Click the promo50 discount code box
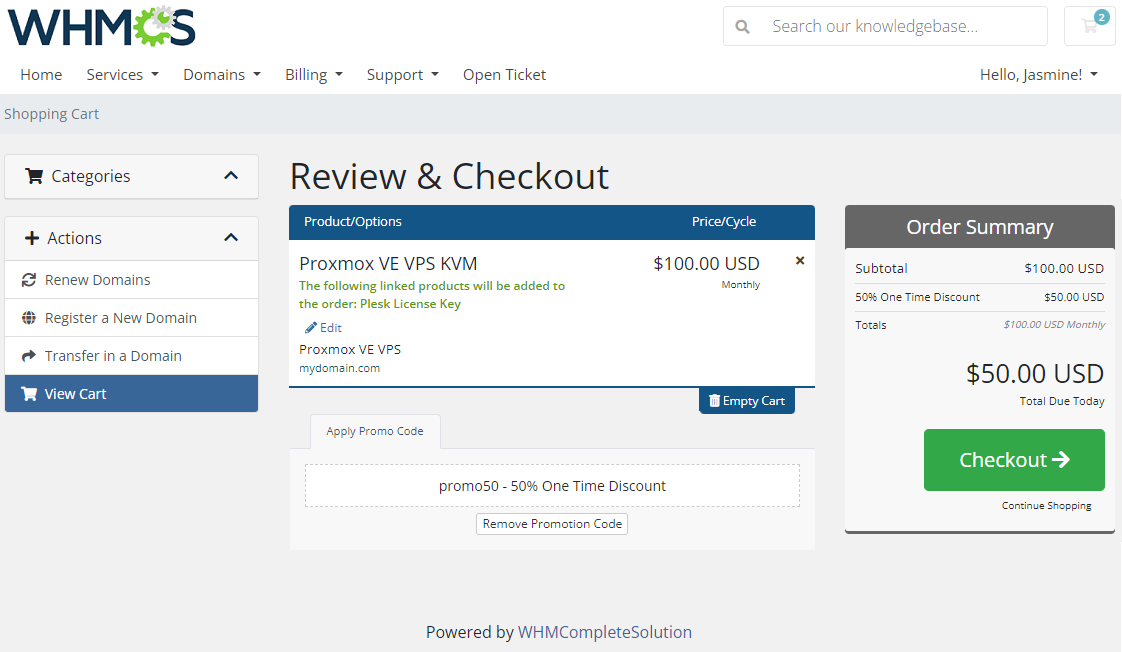This screenshot has width=1122, height=652. (x=552, y=486)
